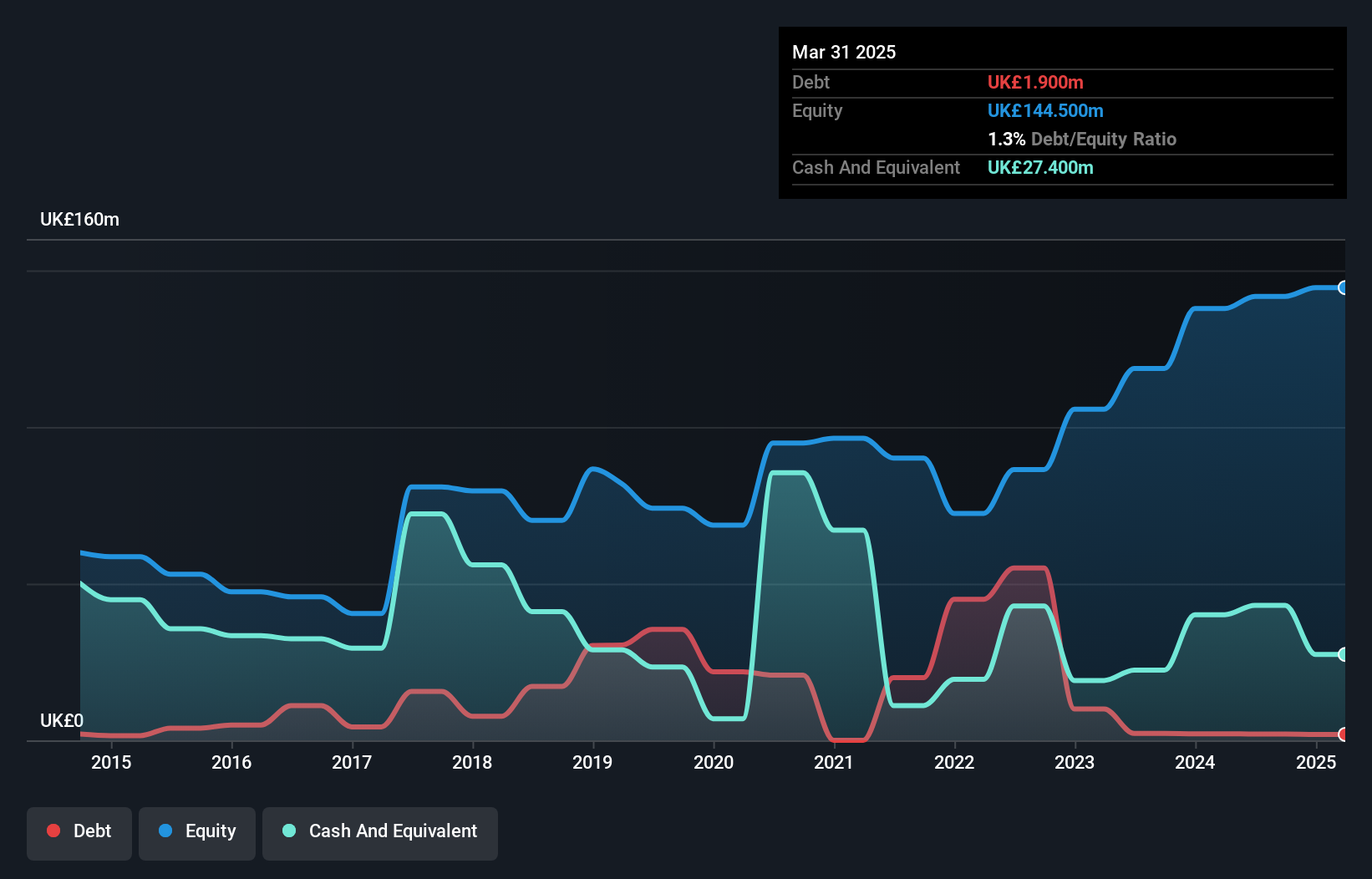Select the Equity endpoint marker on the chart
1372x879 pixels.
point(1343,287)
